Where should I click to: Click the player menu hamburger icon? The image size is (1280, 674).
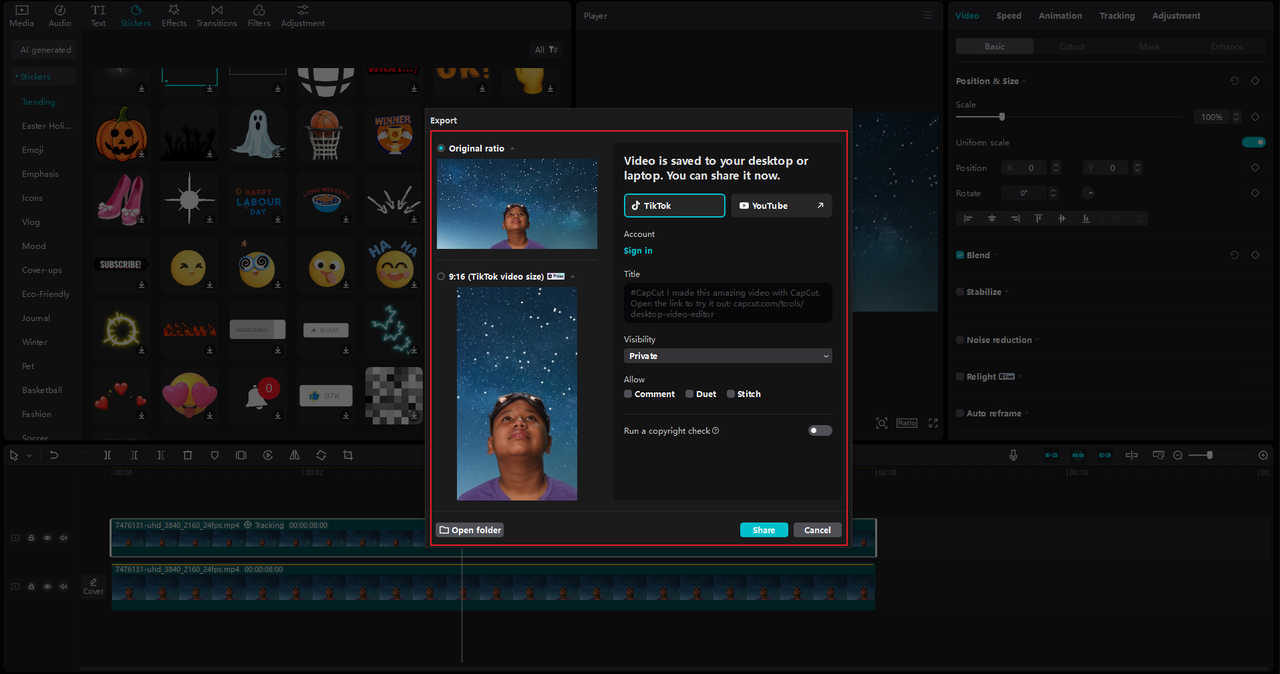[928, 15]
